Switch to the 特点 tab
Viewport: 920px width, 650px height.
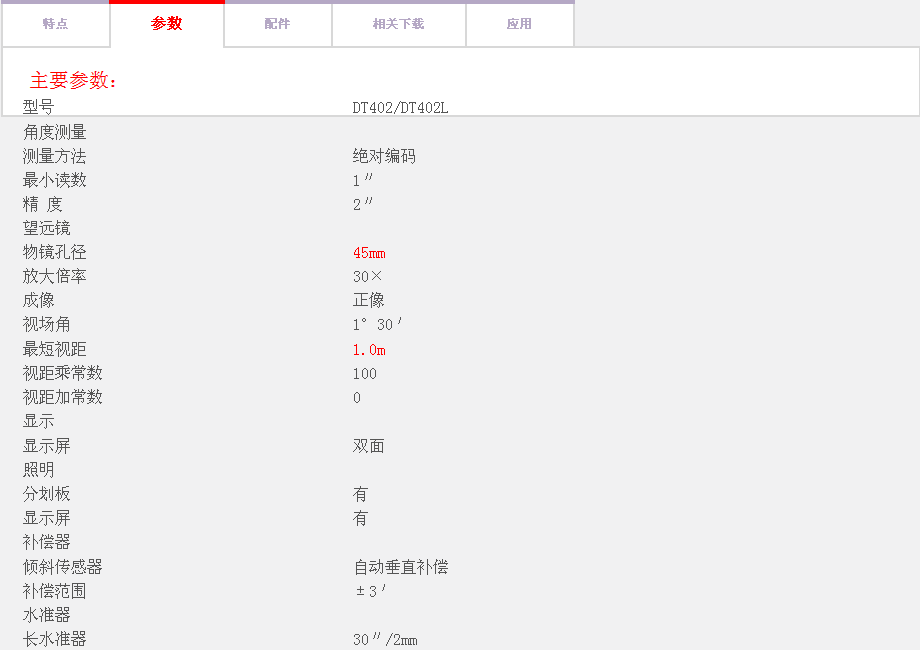pyautogui.click(x=56, y=24)
